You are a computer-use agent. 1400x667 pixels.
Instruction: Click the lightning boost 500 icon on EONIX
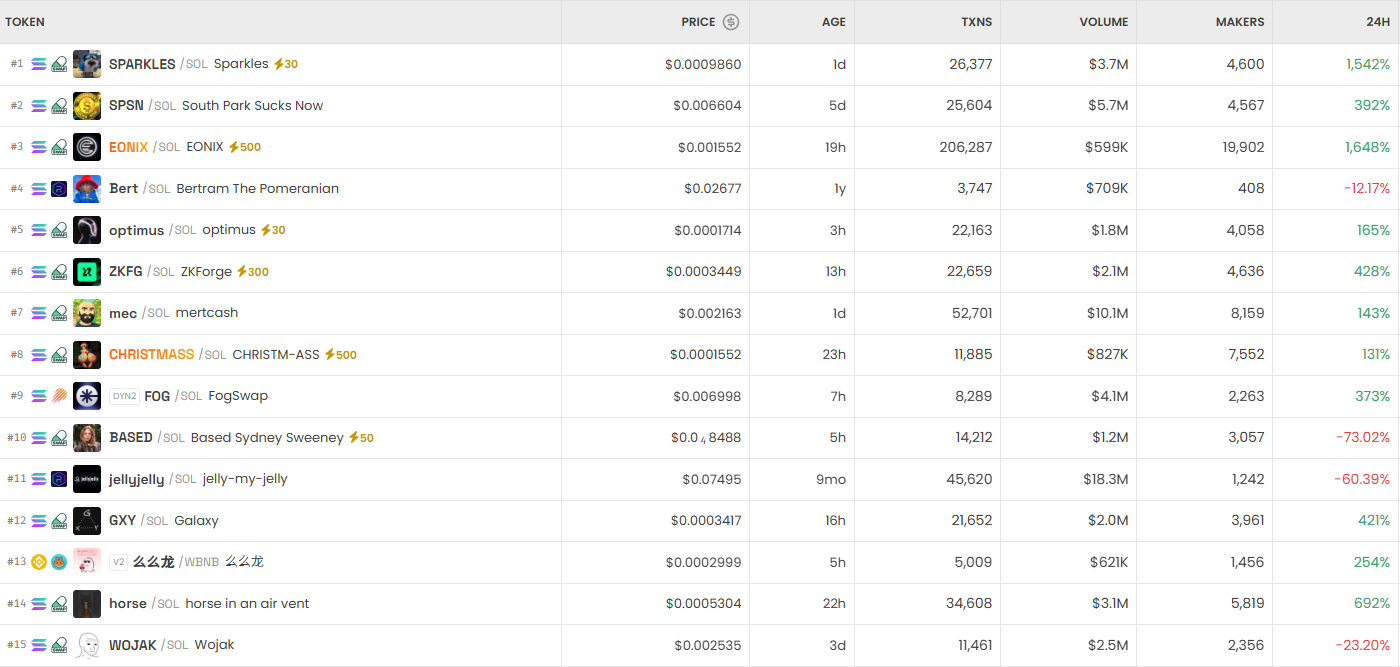(234, 147)
